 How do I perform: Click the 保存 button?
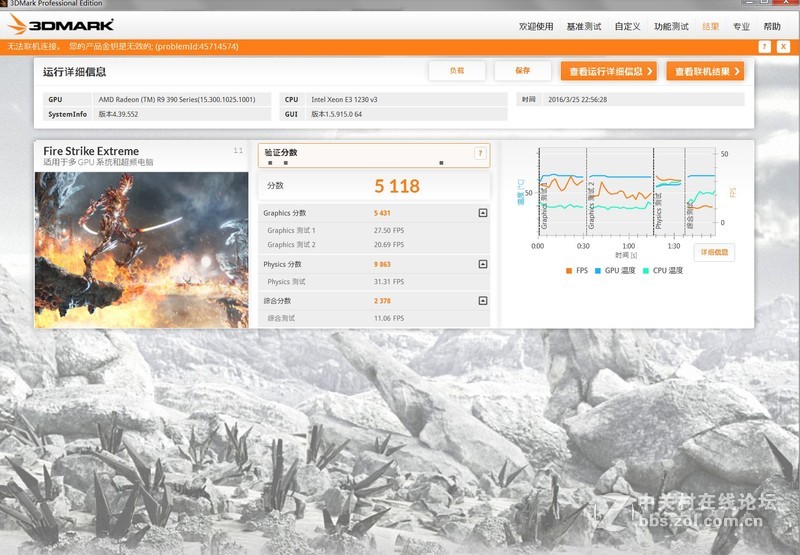coord(522,71)
